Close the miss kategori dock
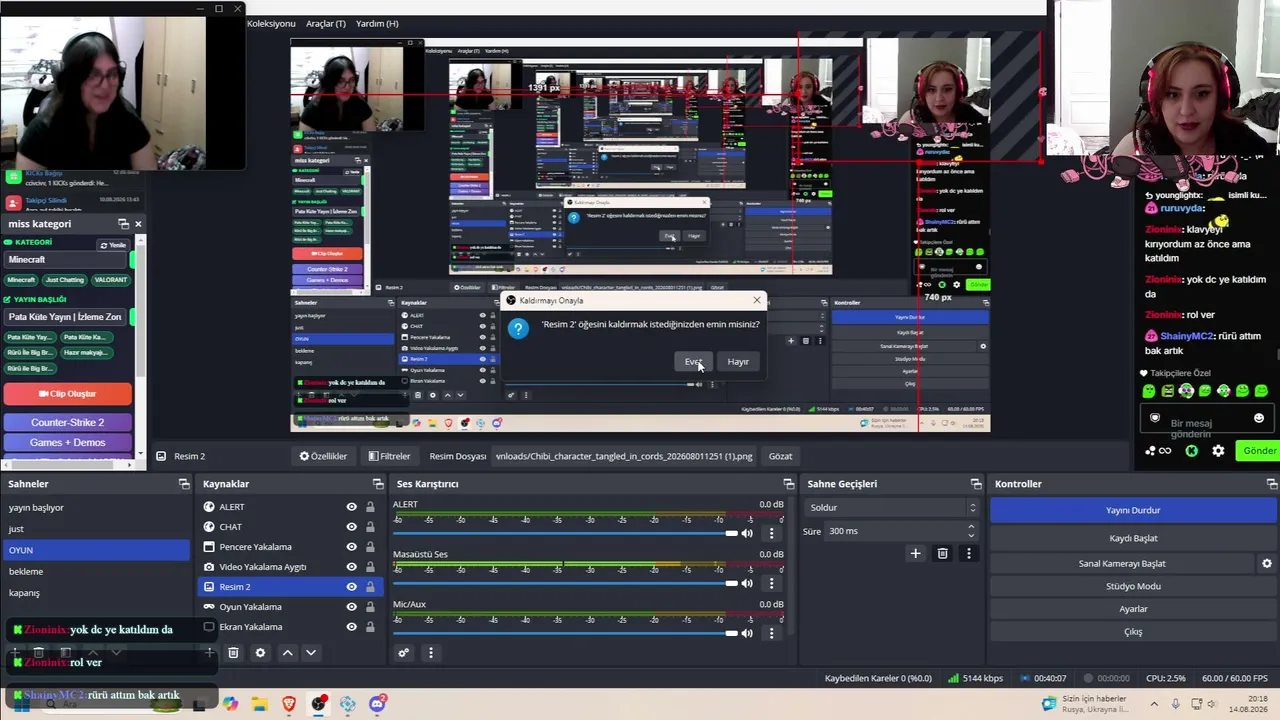 pyautogui.click(x=138, y=224)
